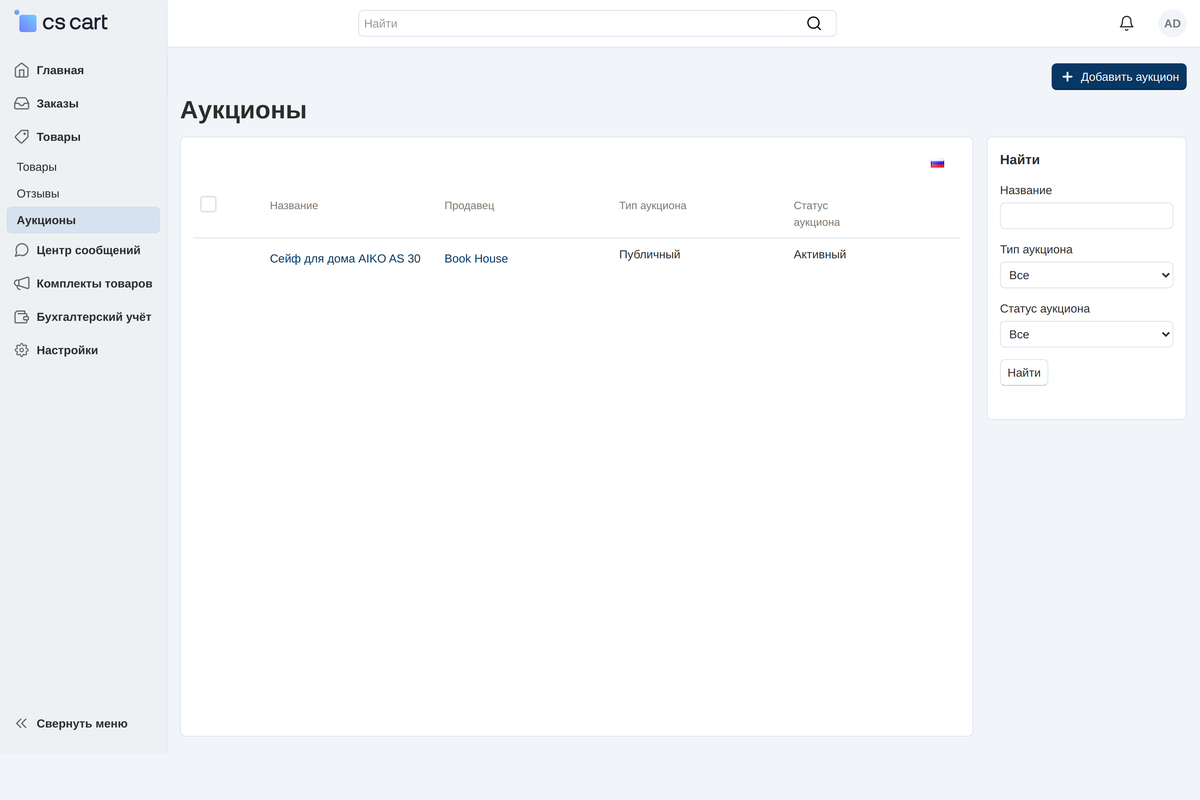The height and width of the screenshot is (800, 1200).
Task: Open the Статус аукциона dropdown
Action: pos(1086,334)
